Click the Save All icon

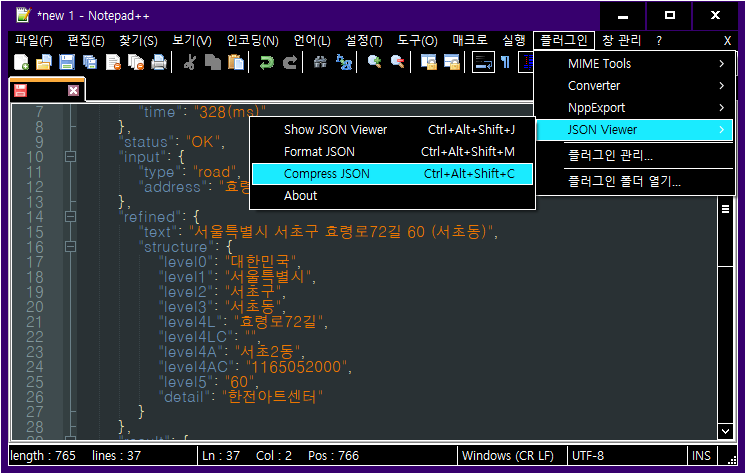[x=89, y=62]
